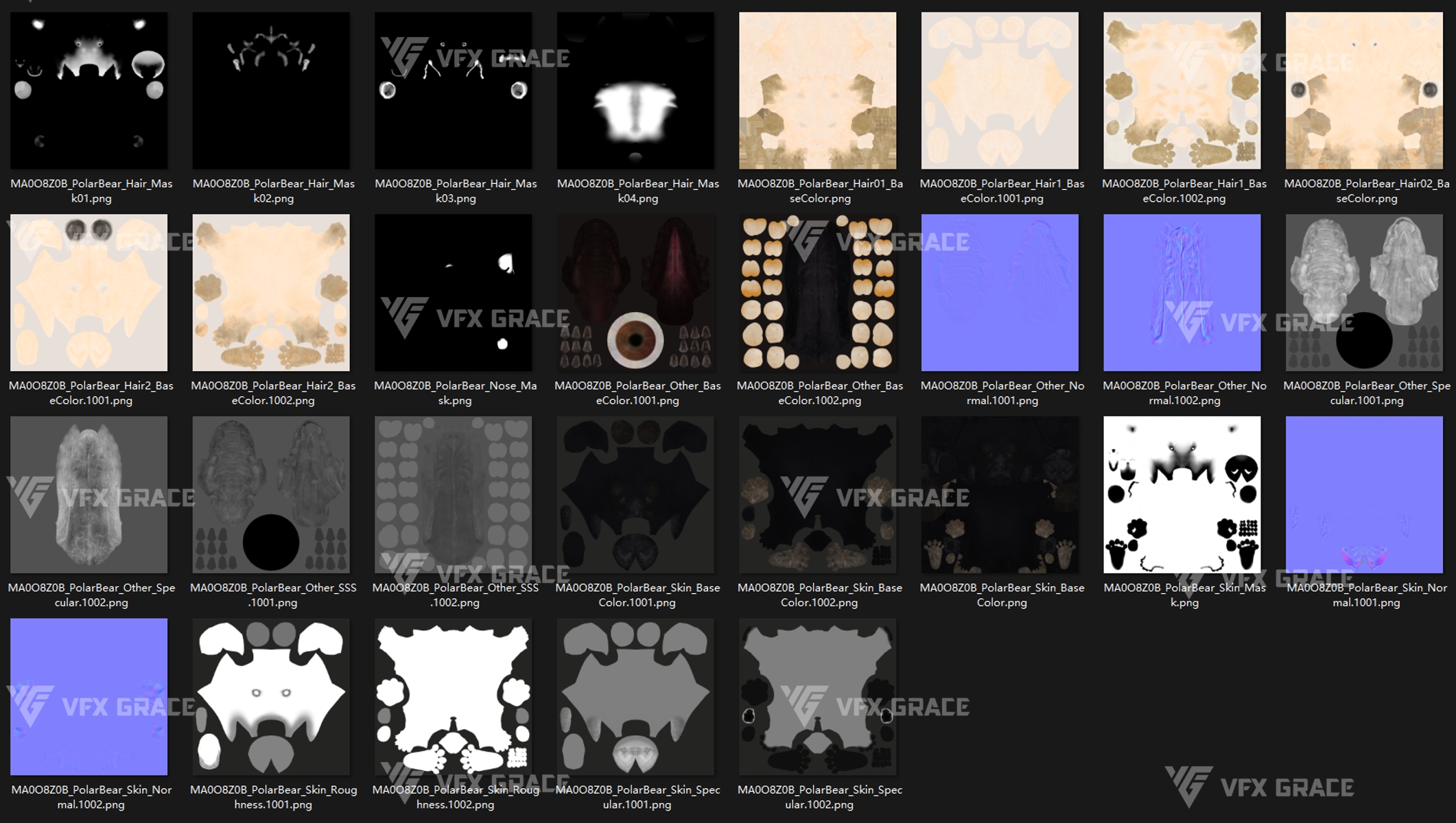
Task: Select the Skin_Specular.1002.png thumbnail
Action: pos(817,697)
